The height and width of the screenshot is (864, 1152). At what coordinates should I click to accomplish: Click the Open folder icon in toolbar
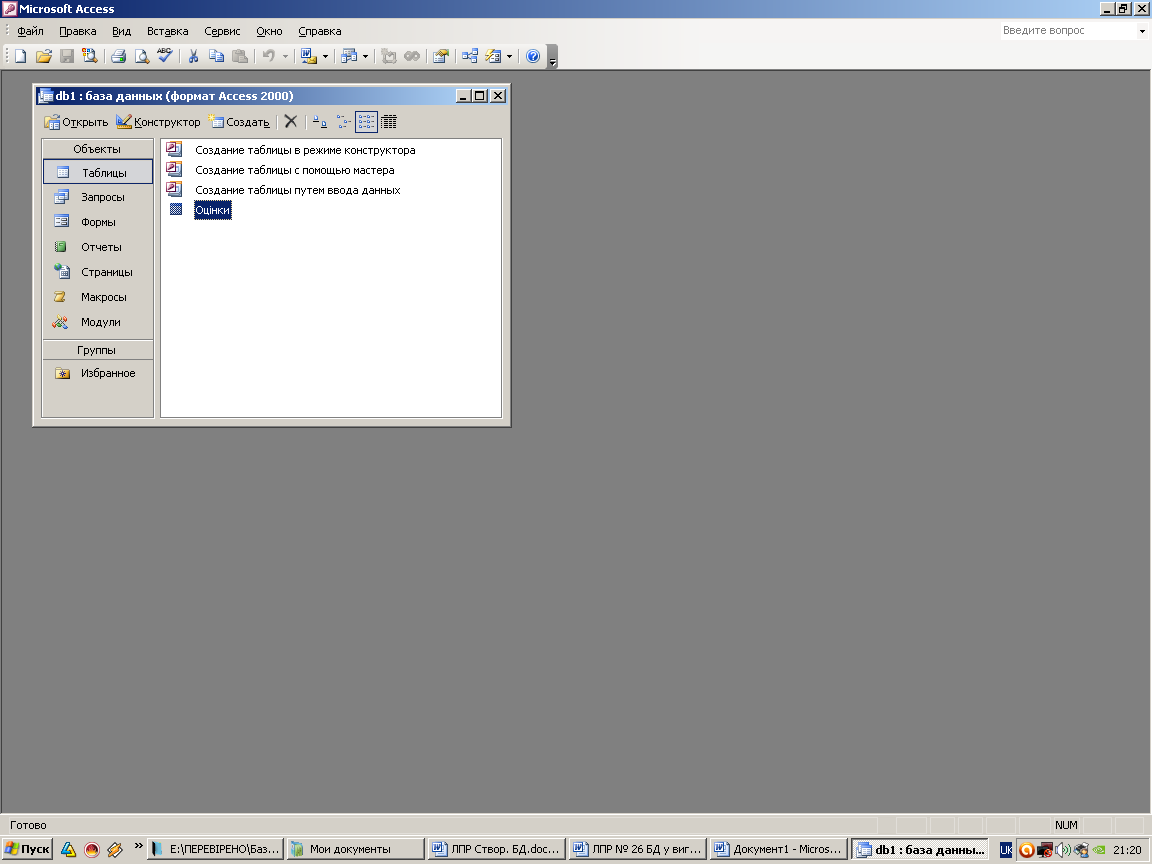click(43, 56)
